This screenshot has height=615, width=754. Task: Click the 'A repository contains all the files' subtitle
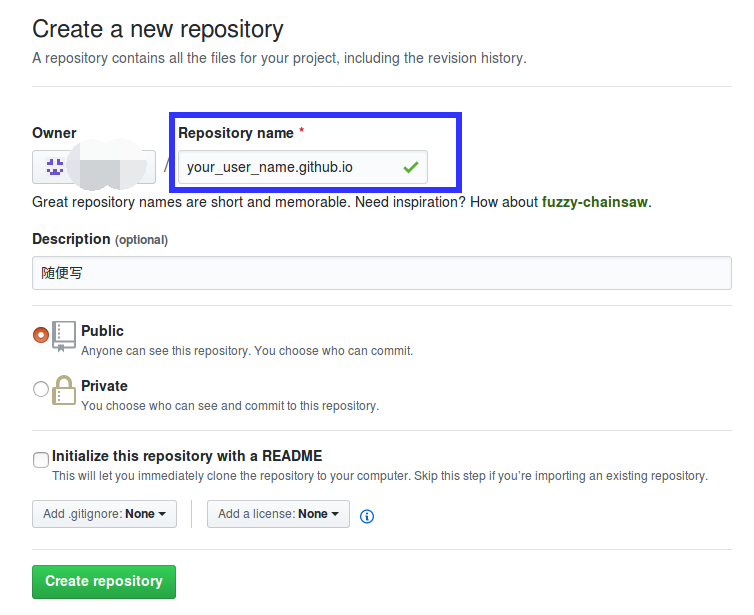click(279, 58)
